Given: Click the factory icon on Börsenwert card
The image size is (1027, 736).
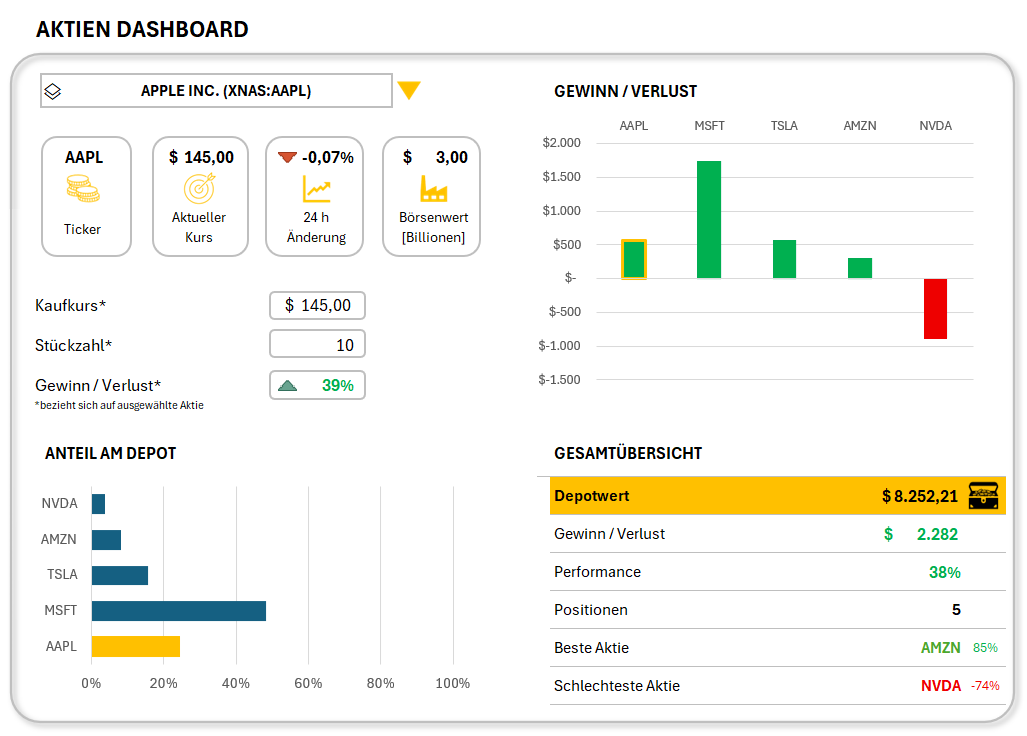Looking at the screenshot, I should point(434,189).
